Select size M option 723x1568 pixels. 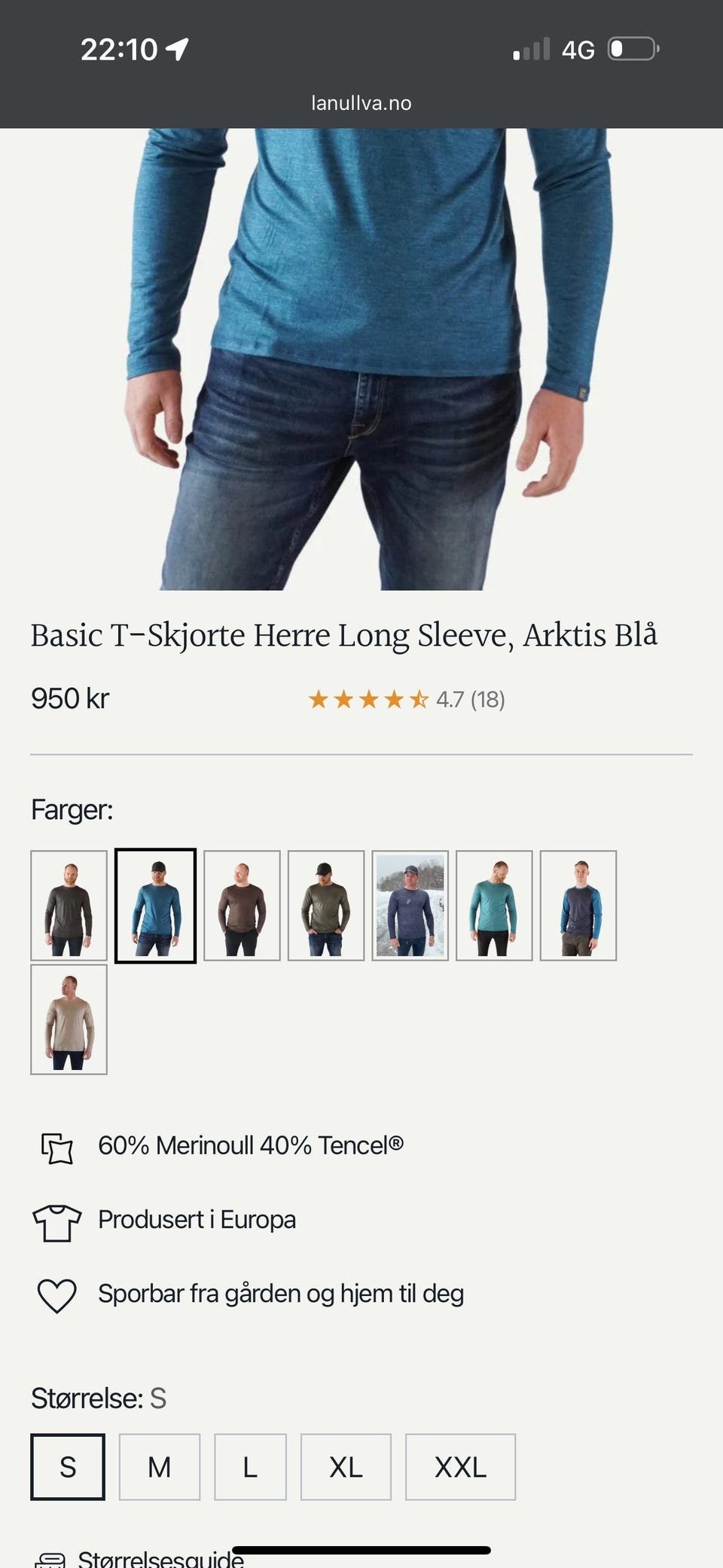(160, 1467)
